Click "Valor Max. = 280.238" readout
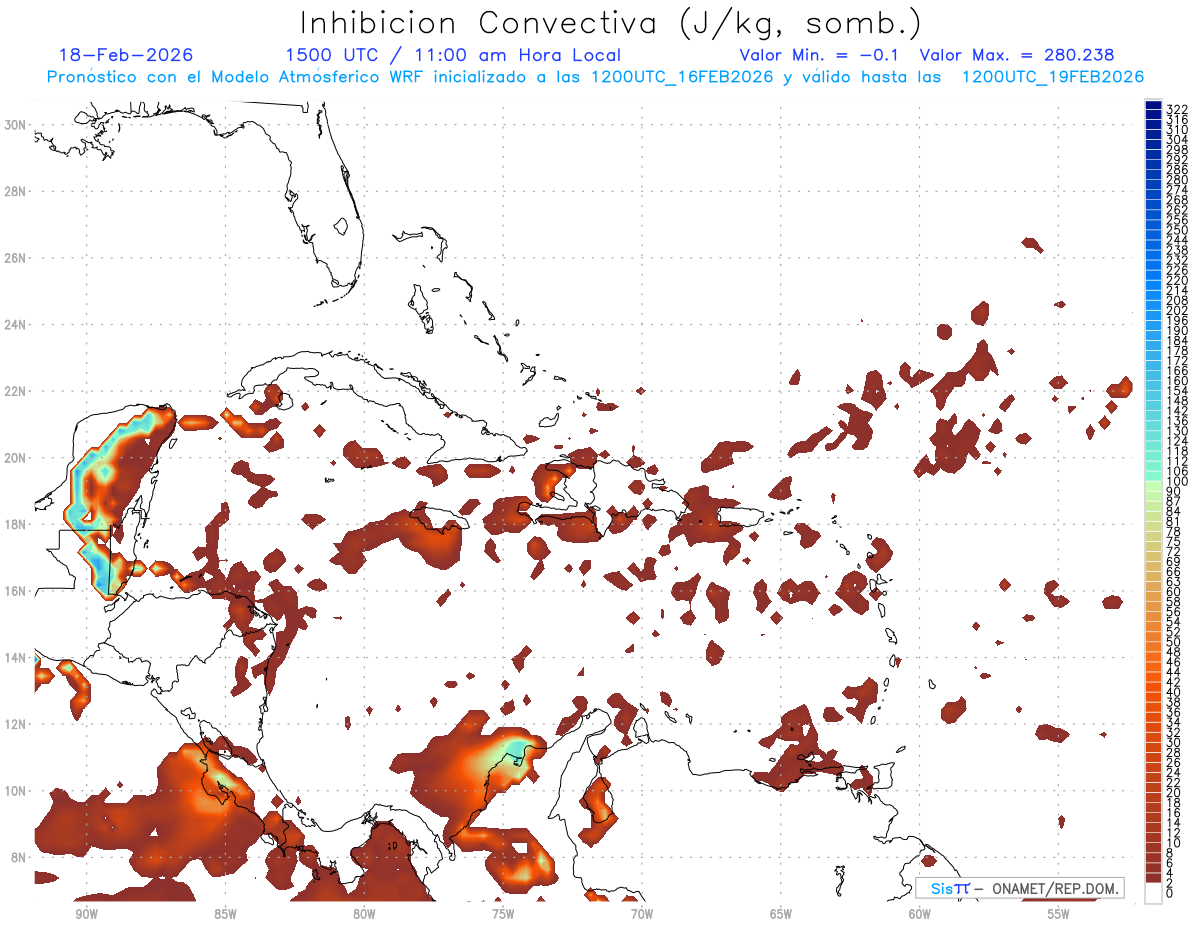Image resolution: width=1200 pixels, height=927 pixels. 1017,56
